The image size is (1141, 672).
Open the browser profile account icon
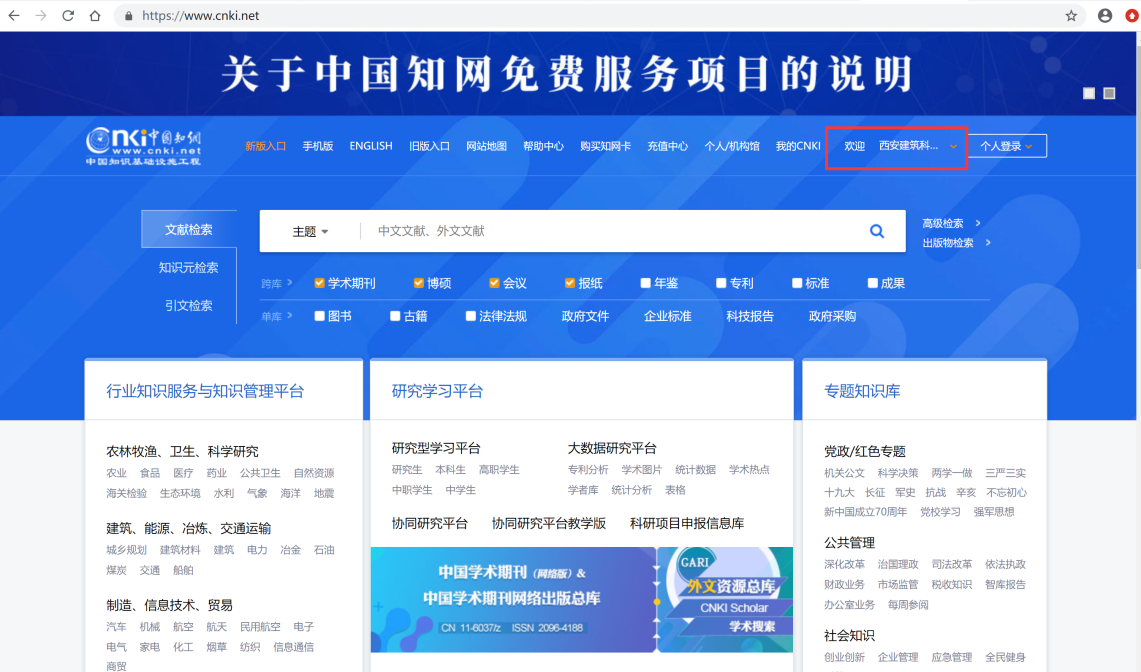coord(1105,16)
